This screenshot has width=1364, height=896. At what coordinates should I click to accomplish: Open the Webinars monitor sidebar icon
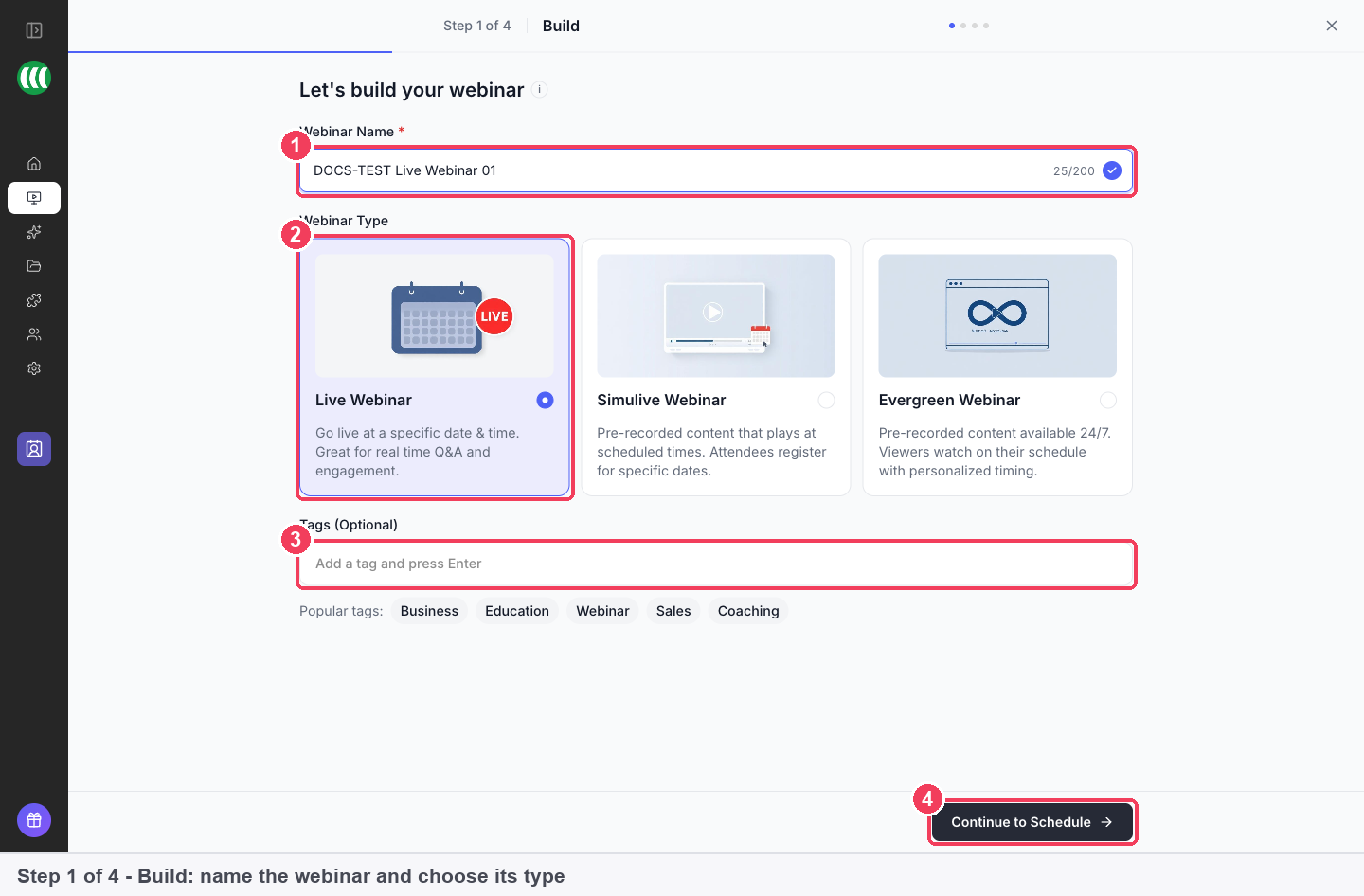click(34, 198)
